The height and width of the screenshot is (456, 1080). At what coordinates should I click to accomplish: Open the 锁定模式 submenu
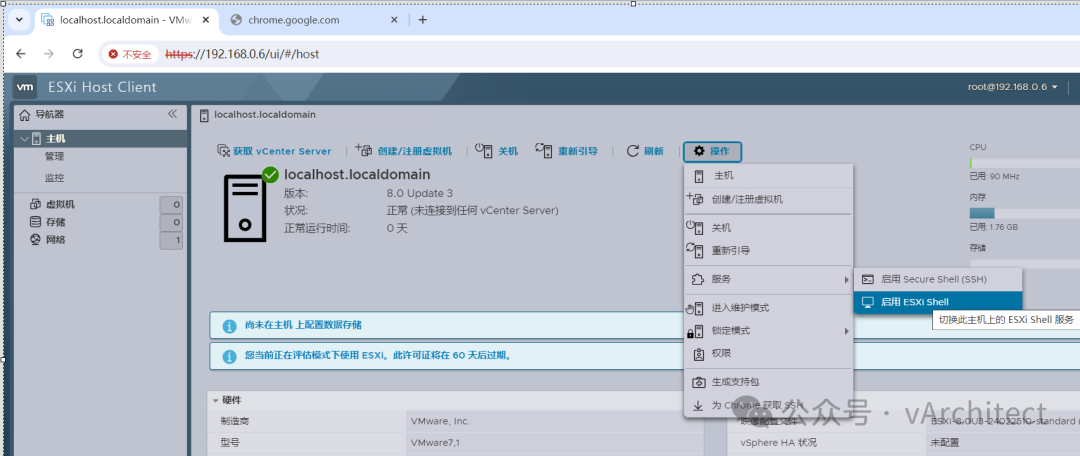click(x=768, y=331)
